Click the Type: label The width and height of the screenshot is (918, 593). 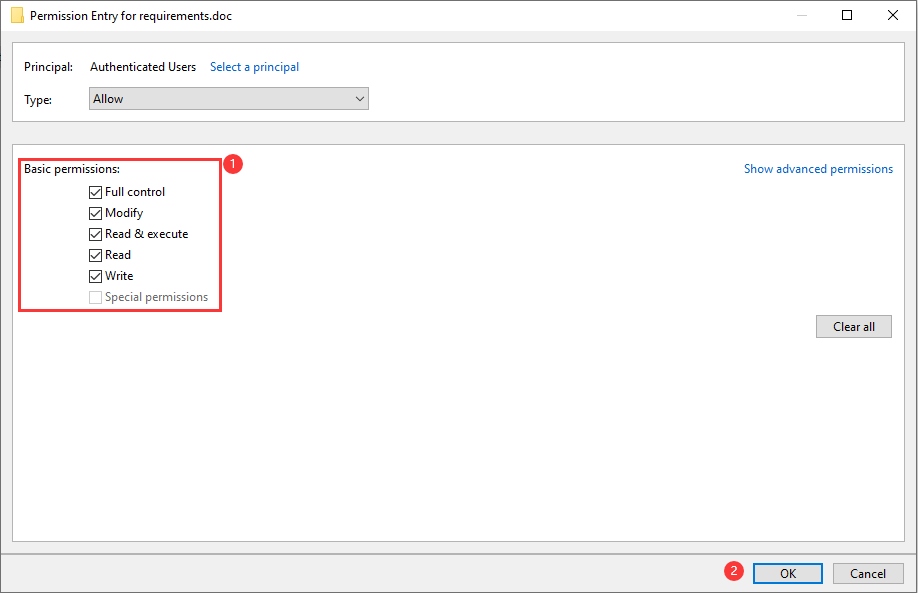(x=38, y=100)
